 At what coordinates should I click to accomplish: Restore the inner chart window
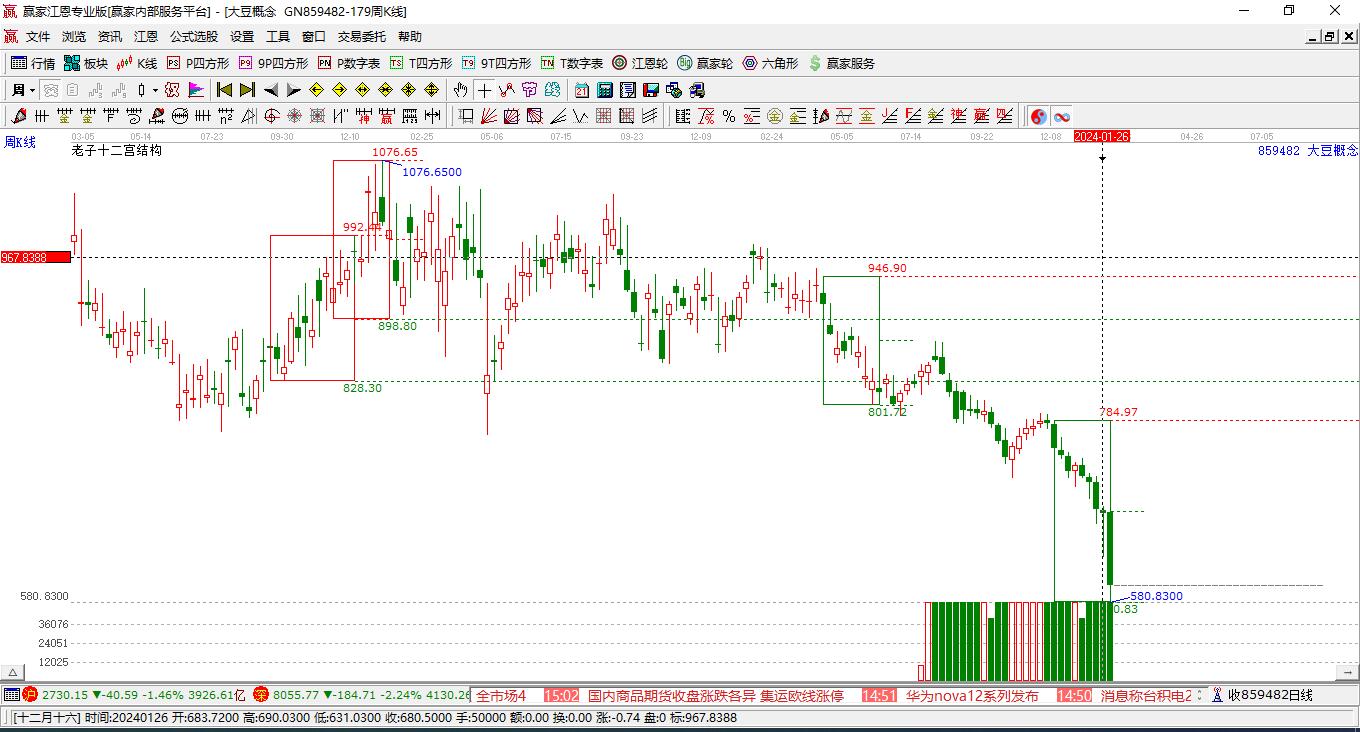pyautogui.click(x=1330, y=37)
